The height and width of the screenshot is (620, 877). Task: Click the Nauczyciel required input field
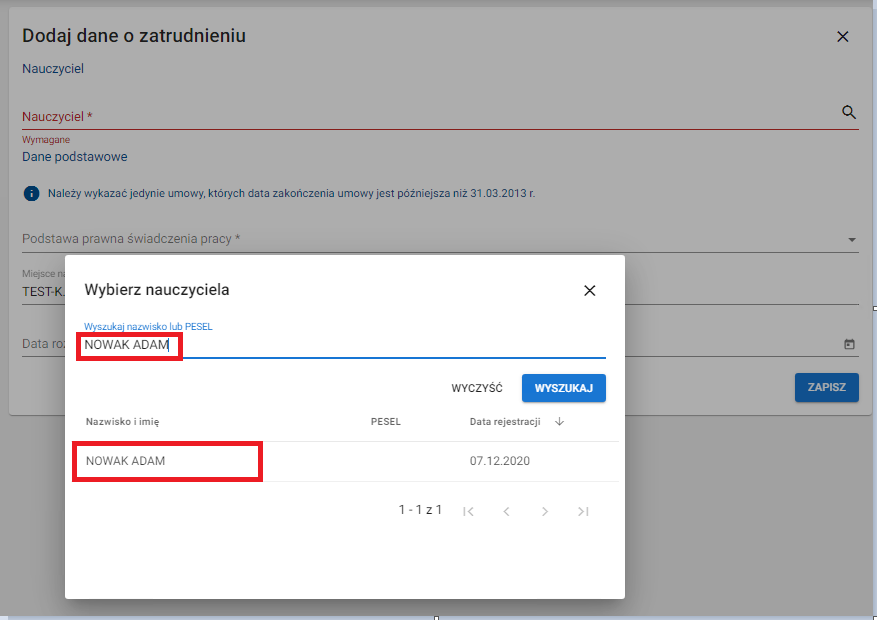click(x=420, y=117)
